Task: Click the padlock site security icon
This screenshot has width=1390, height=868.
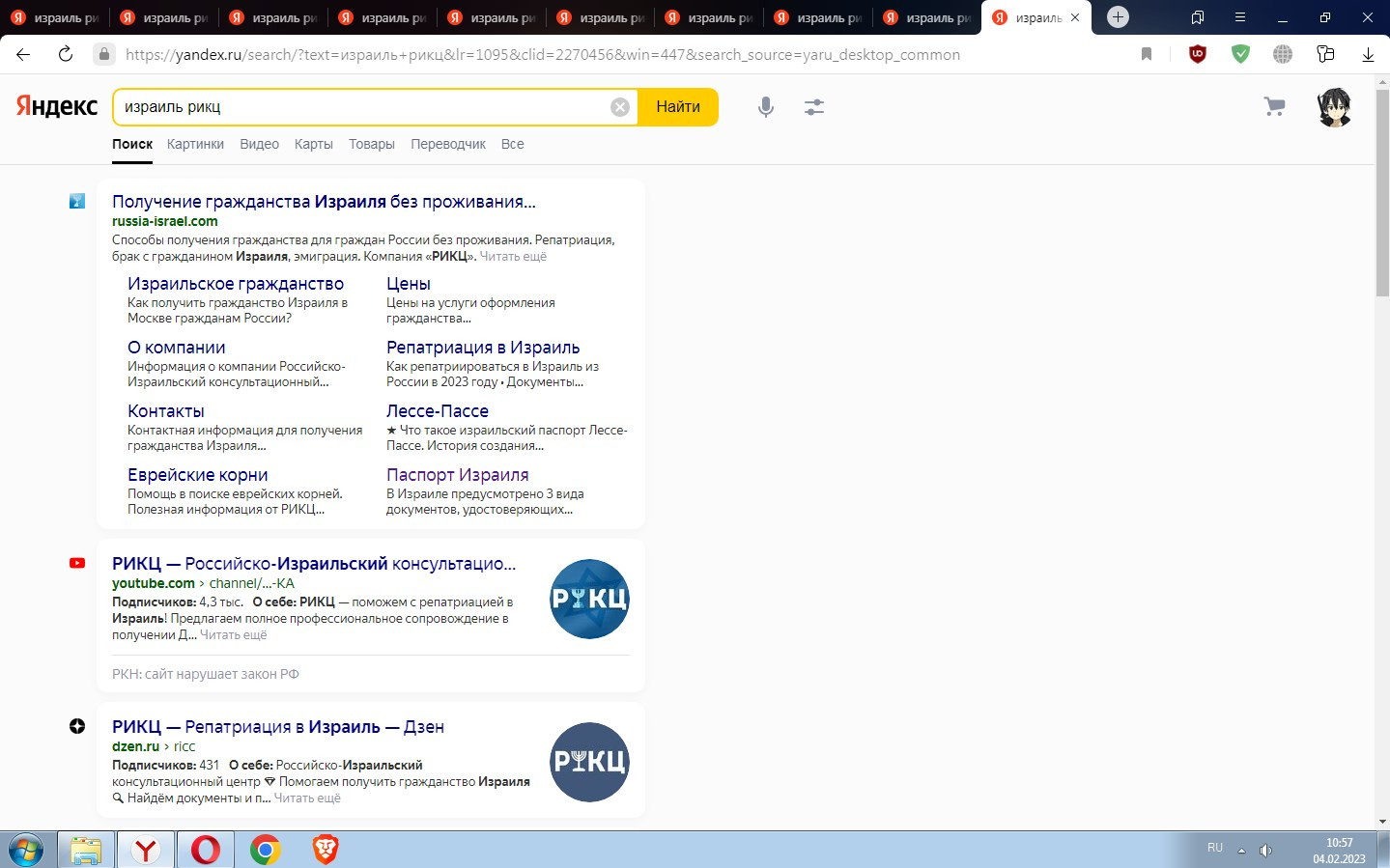Action: click(104, 54)
